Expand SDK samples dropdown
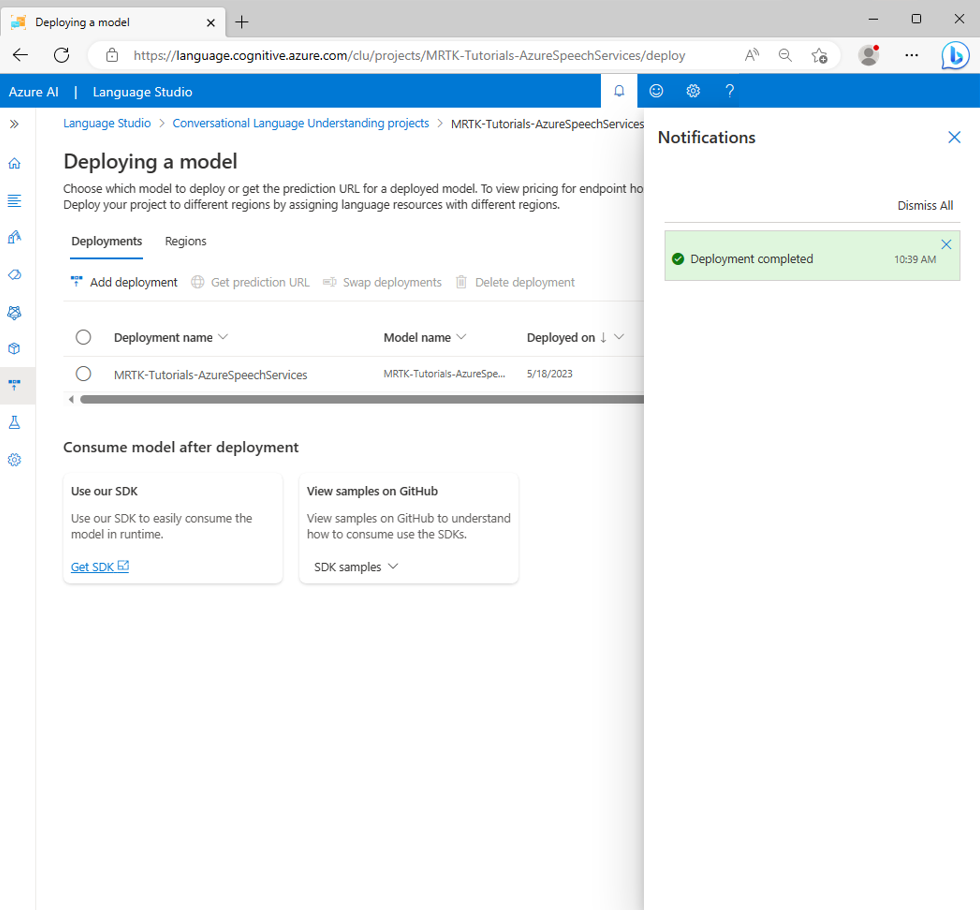Image resolution: width=980 pixels, height=910 pixels. tap(356, 567)
